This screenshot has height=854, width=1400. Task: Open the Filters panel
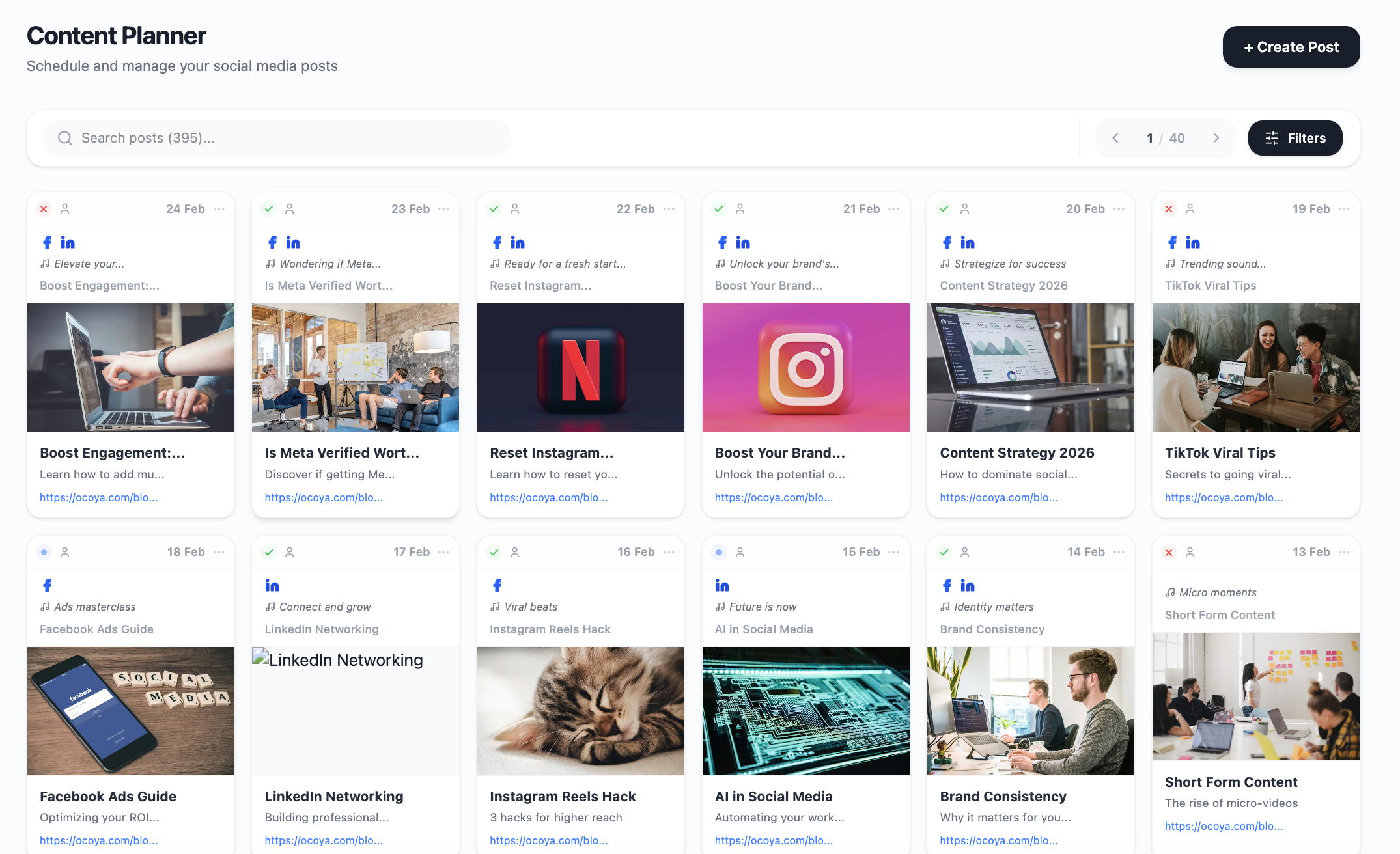click(1295, 138)
